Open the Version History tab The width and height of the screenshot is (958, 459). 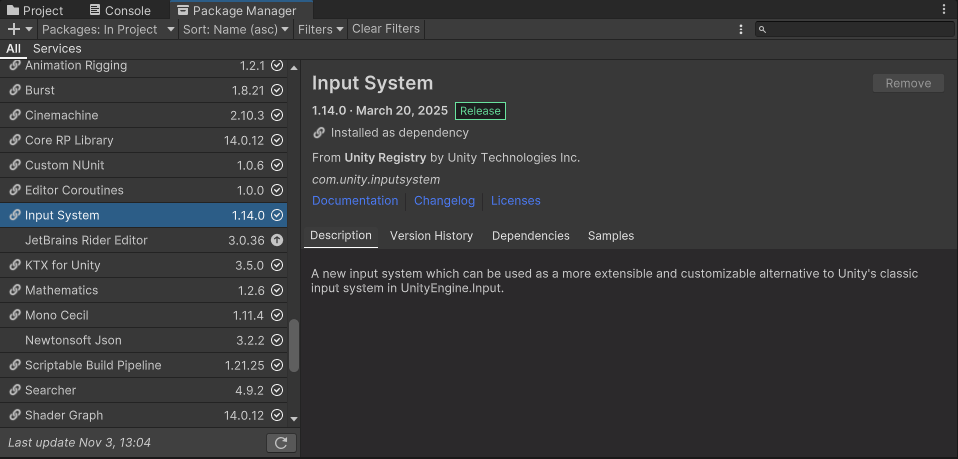431,236
